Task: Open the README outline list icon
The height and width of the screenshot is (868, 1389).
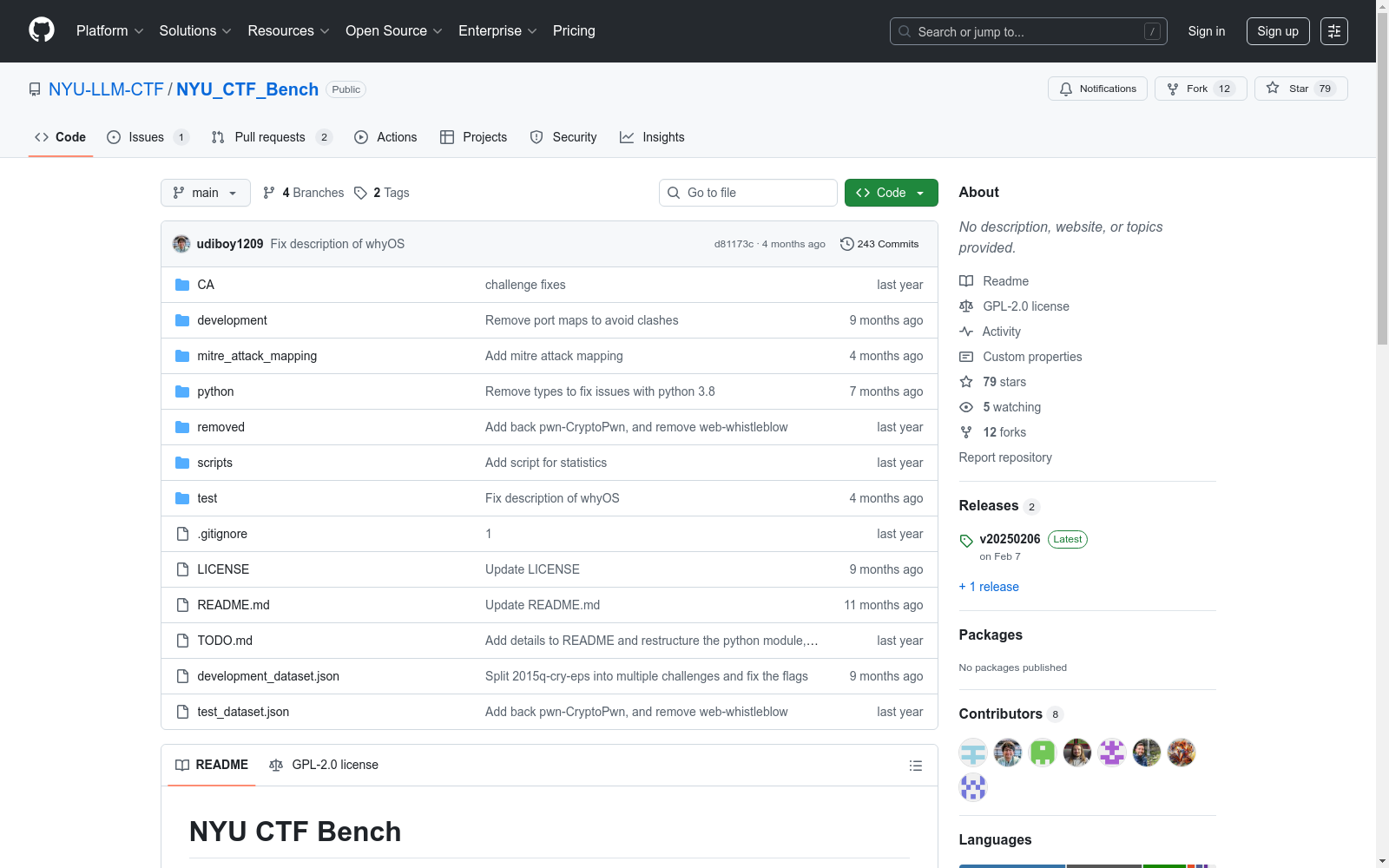Action: pos(915,766)
